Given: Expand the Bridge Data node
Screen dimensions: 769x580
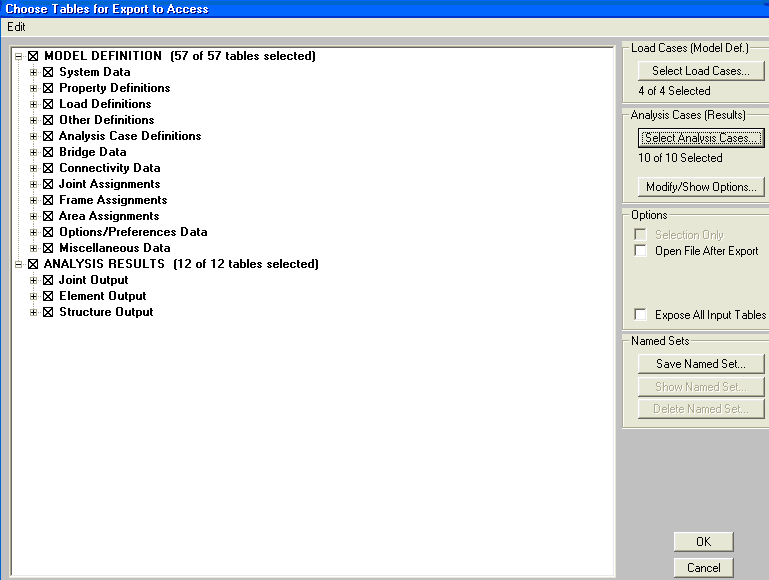Looking at the screenshot, I should (x=33, y=152).
